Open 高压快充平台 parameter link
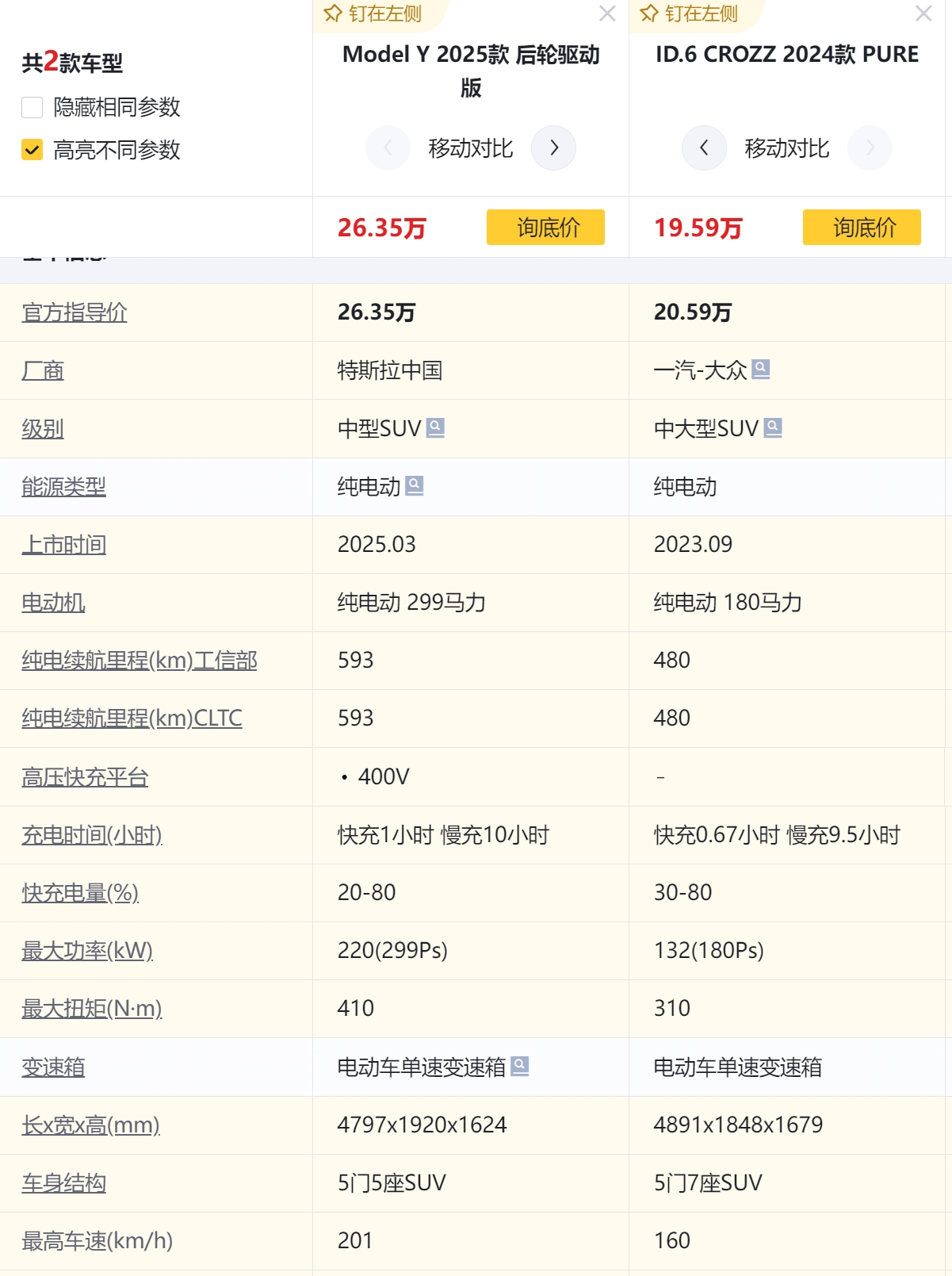The height and width of the screenshot is (1276, 952). tap(85, 777)
